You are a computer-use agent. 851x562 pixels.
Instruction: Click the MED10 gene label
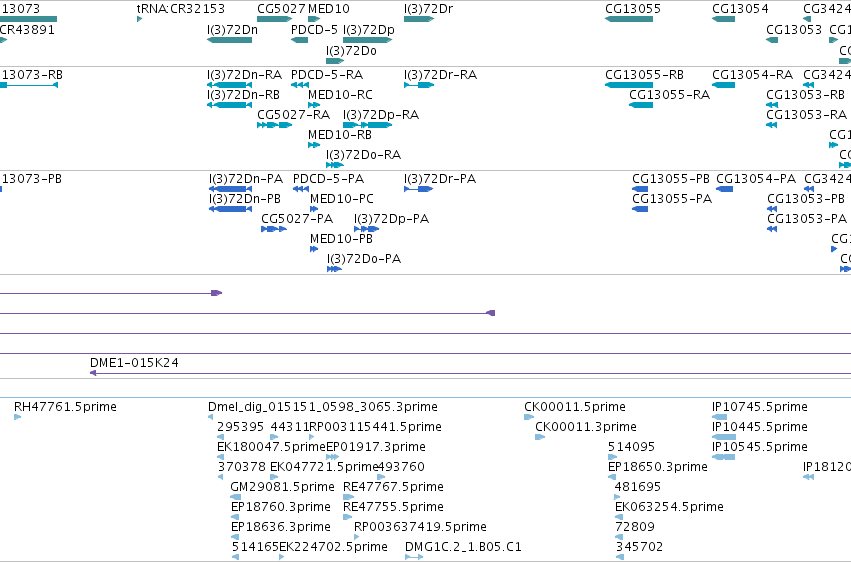click(329, 9)
